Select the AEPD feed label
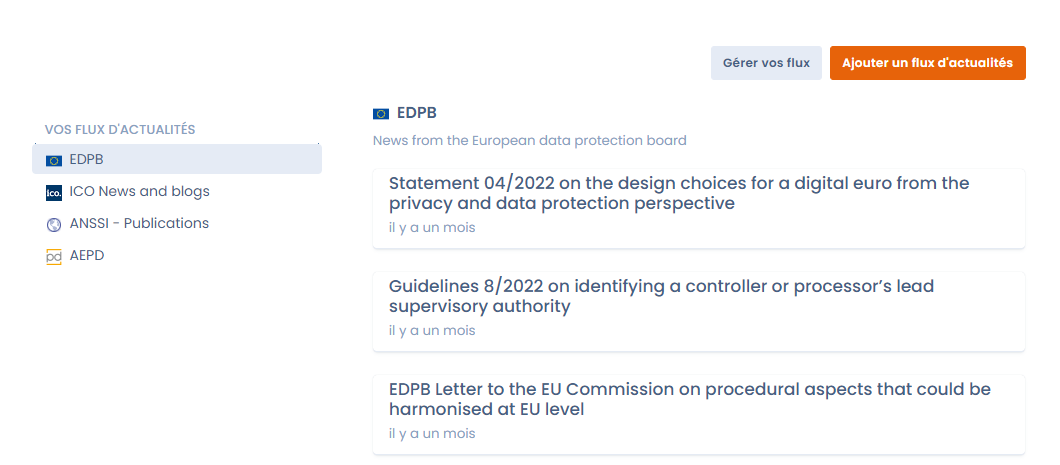 87,255
